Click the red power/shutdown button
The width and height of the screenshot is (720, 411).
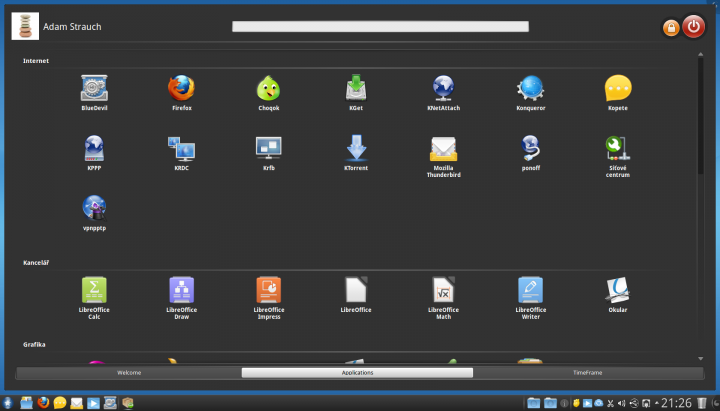tap(693, 27)
